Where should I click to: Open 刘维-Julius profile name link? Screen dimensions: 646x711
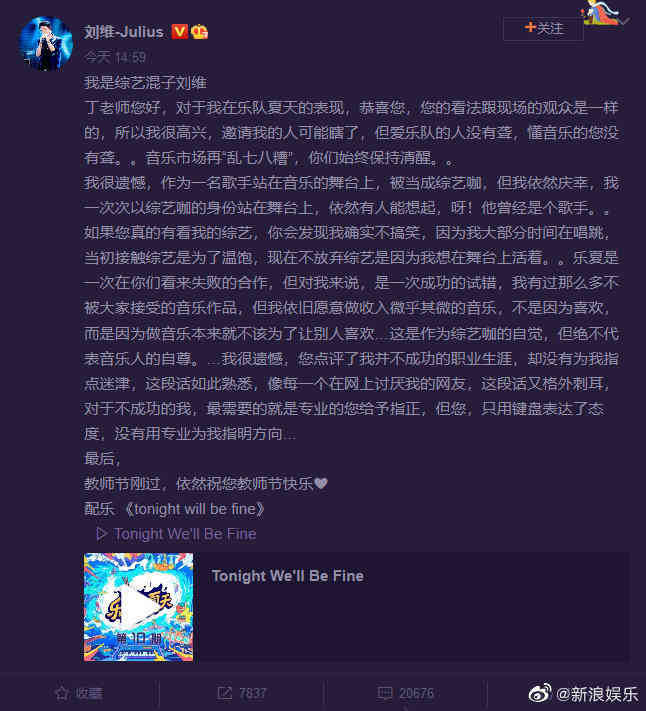click(x=124, y=32)
